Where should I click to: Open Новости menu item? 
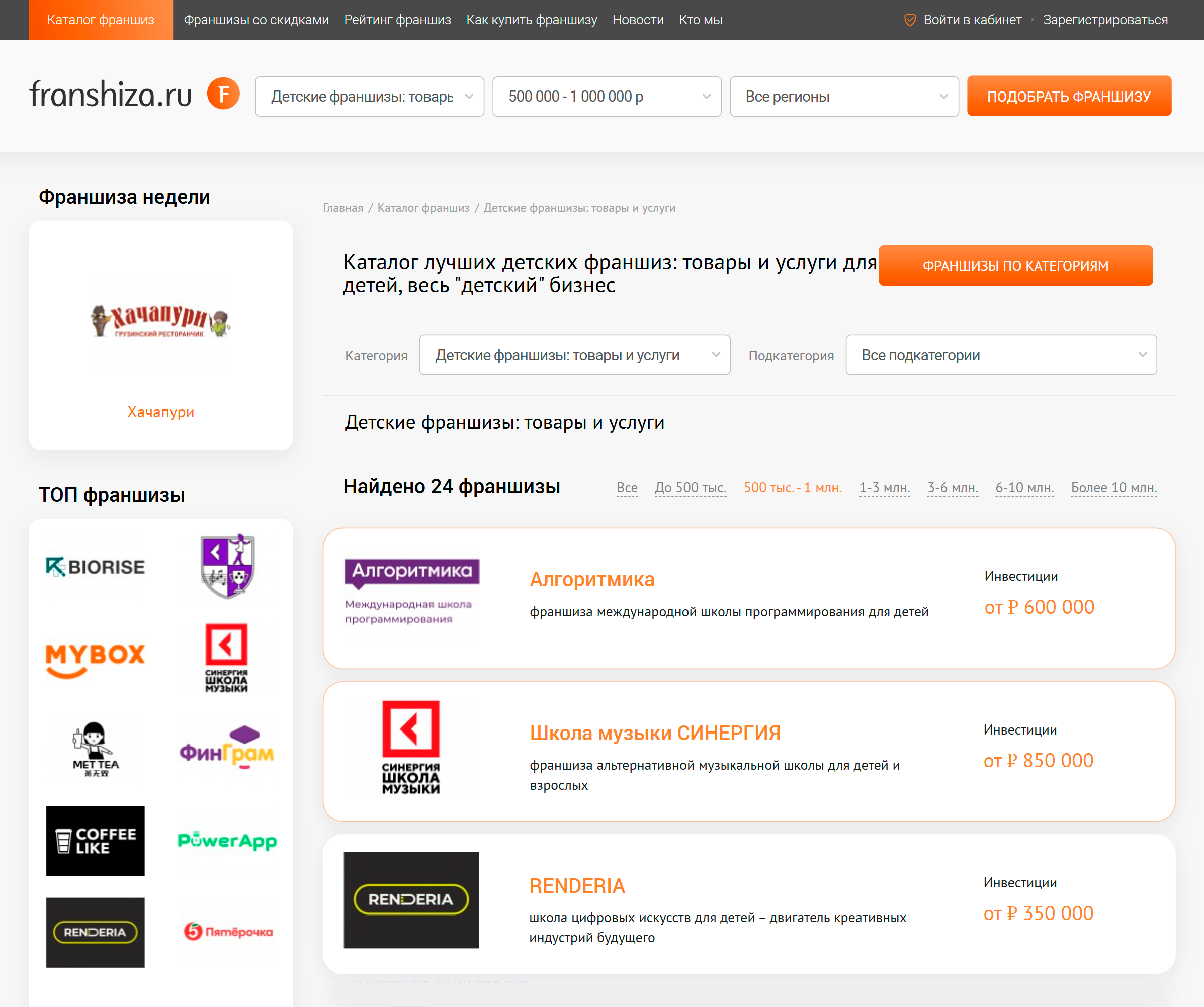click(x=638, y=20)
